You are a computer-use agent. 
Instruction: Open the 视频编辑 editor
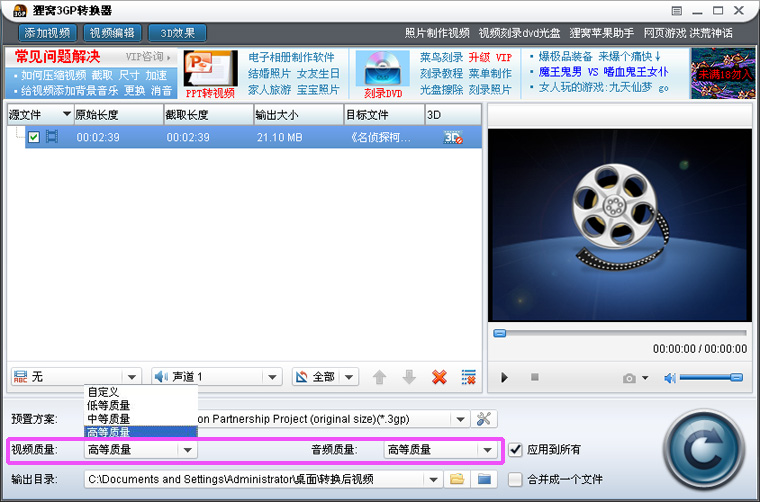pyautogui.click(x=112, y=33)
